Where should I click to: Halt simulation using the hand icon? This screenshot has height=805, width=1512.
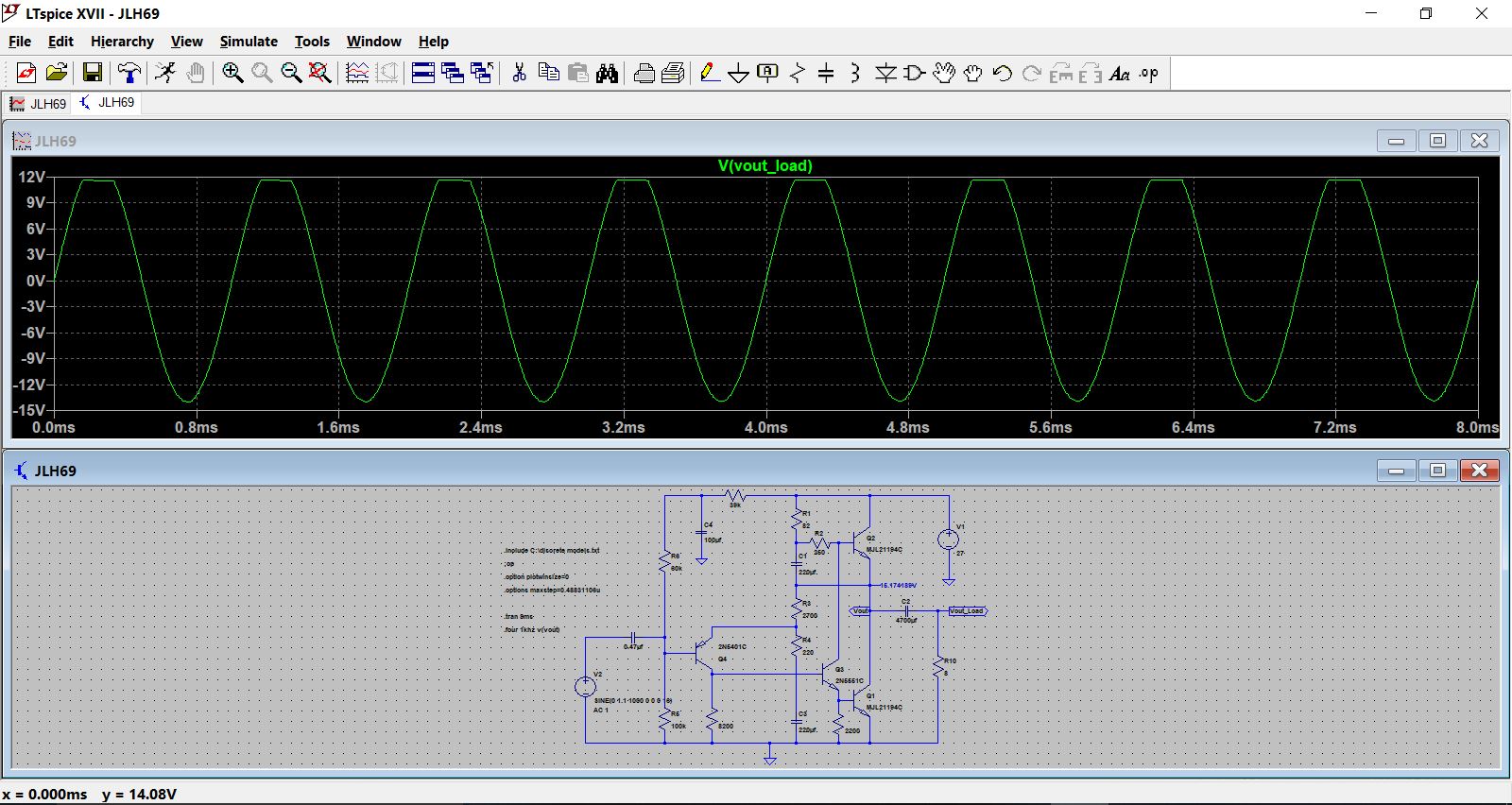pyautogui.click(x=196, y=73)
